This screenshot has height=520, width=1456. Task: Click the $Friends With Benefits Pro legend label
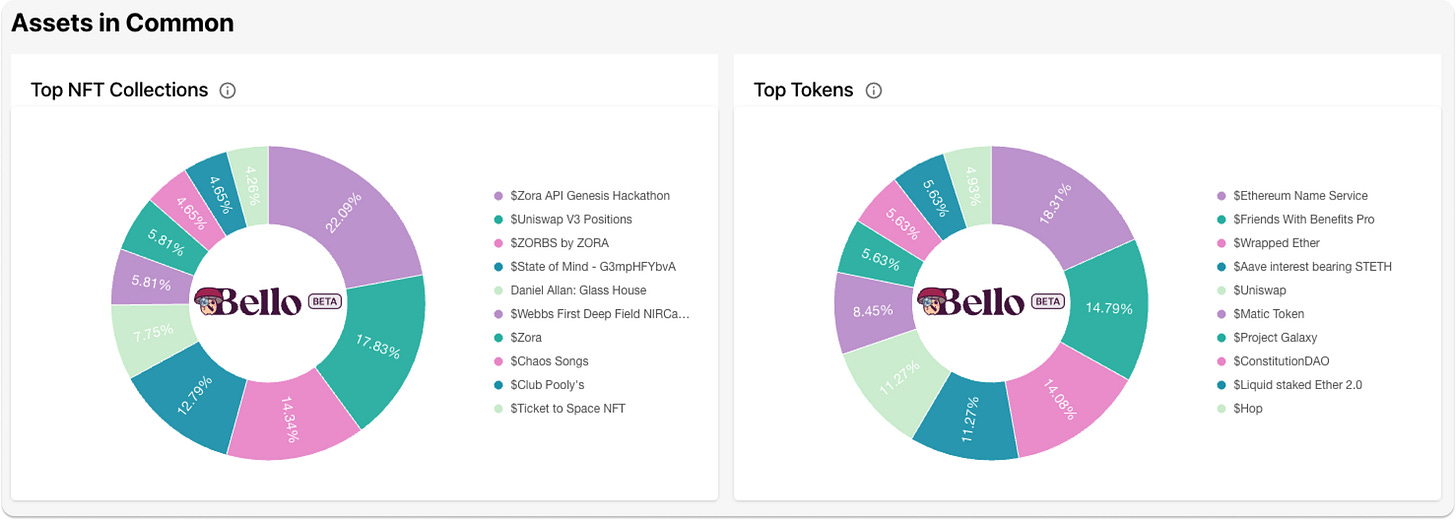[1303, 219]
